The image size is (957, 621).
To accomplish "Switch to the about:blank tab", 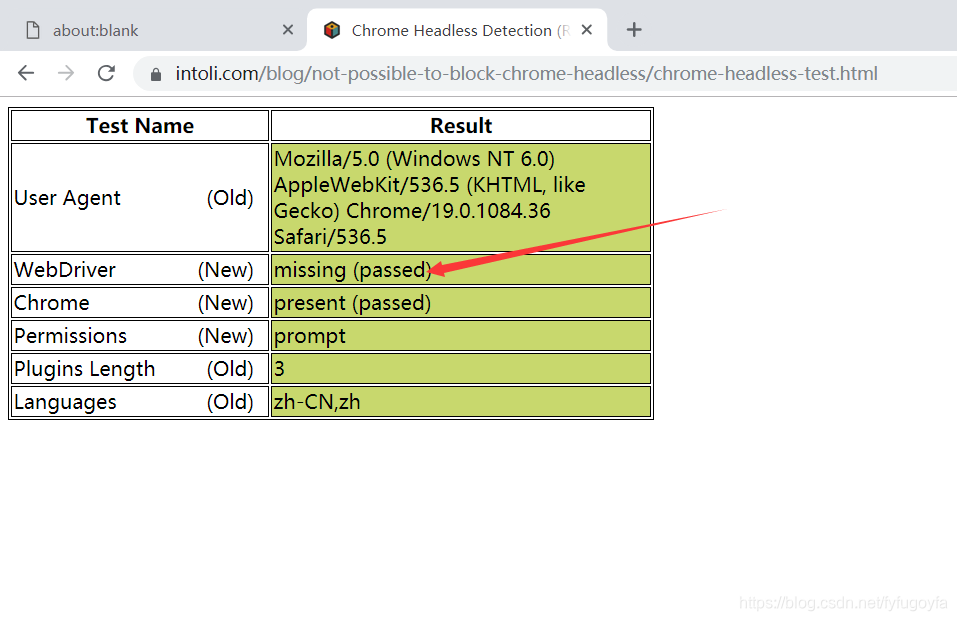I will [x=153, y=30].
